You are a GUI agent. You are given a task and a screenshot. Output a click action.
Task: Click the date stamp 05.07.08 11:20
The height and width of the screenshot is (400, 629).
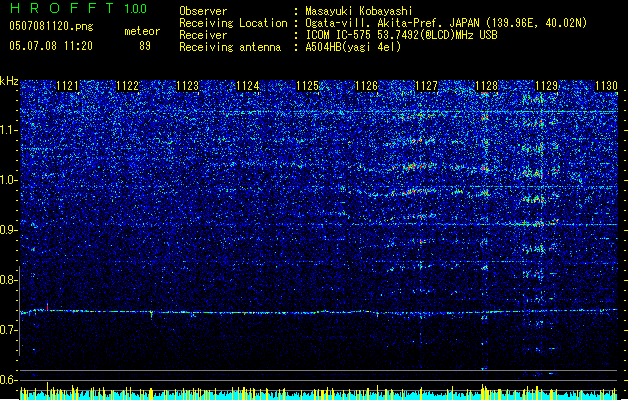(51, 45)
